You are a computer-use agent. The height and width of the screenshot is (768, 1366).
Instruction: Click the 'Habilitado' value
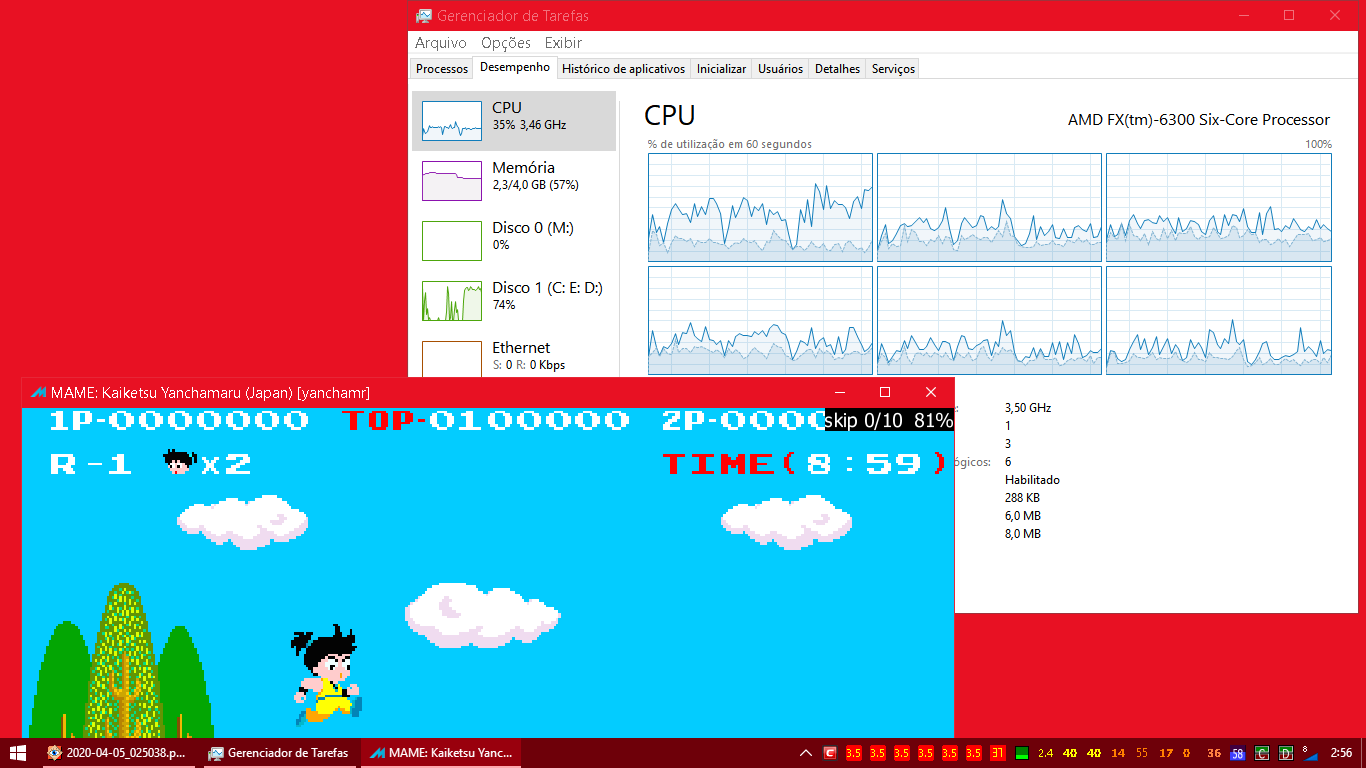pyautogui.click(x=1032, y=480)
